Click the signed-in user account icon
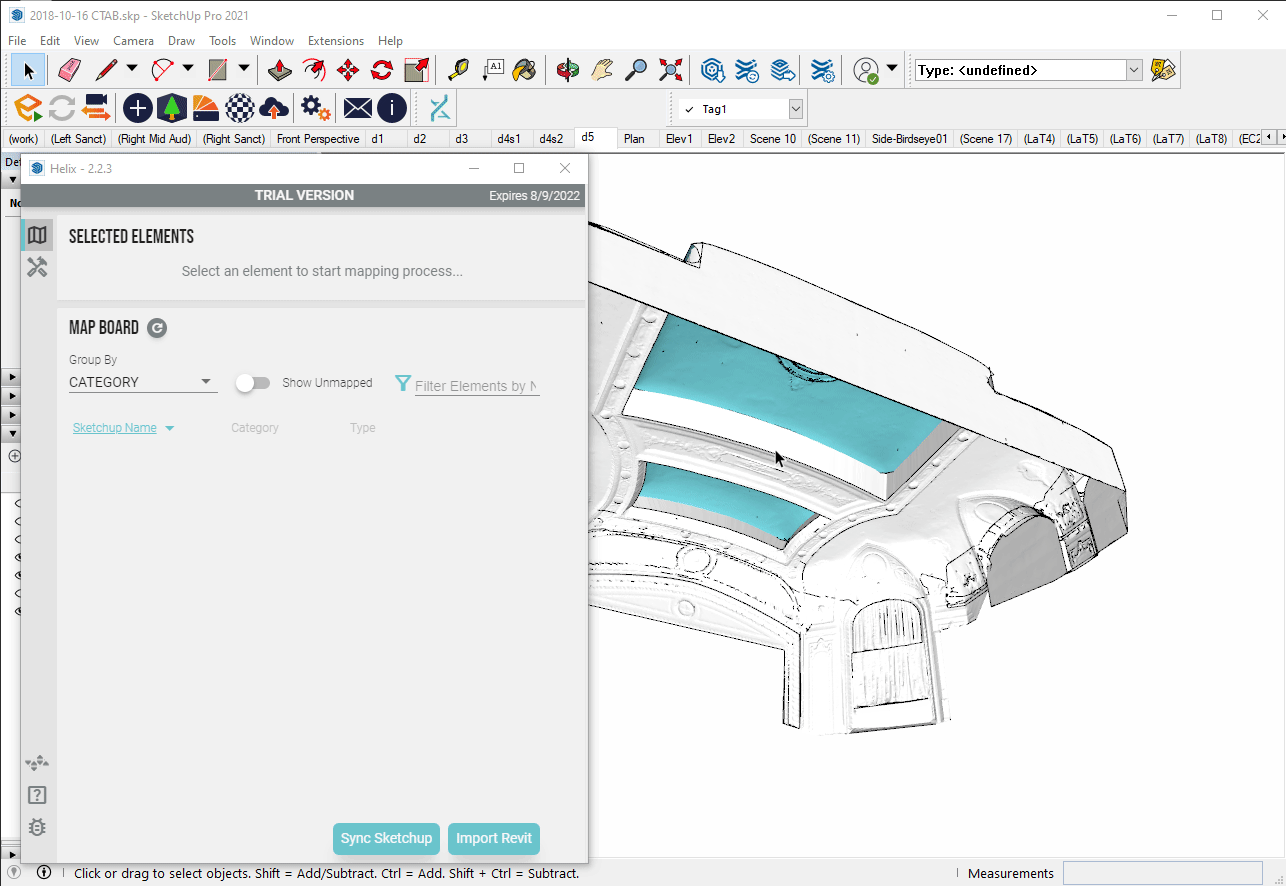This screenshot has height=886, width=1286. 866,70
